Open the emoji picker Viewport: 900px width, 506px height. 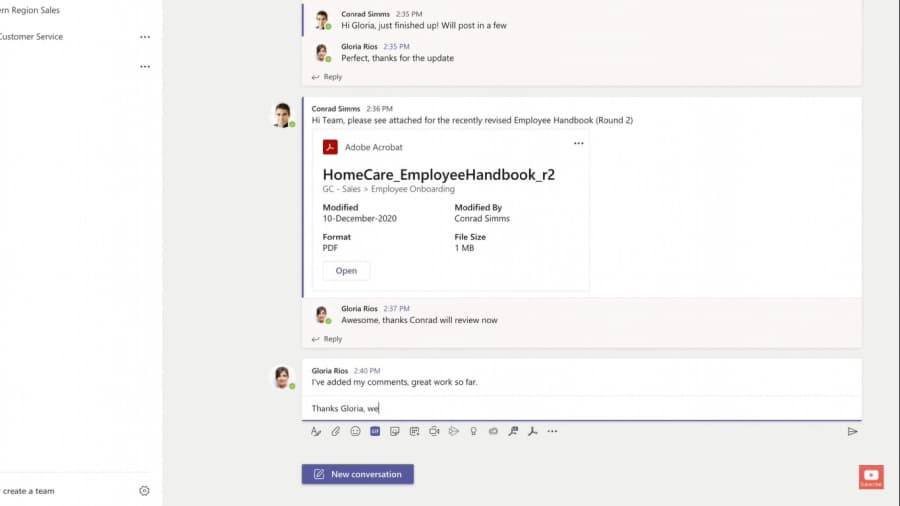(355, 431)
